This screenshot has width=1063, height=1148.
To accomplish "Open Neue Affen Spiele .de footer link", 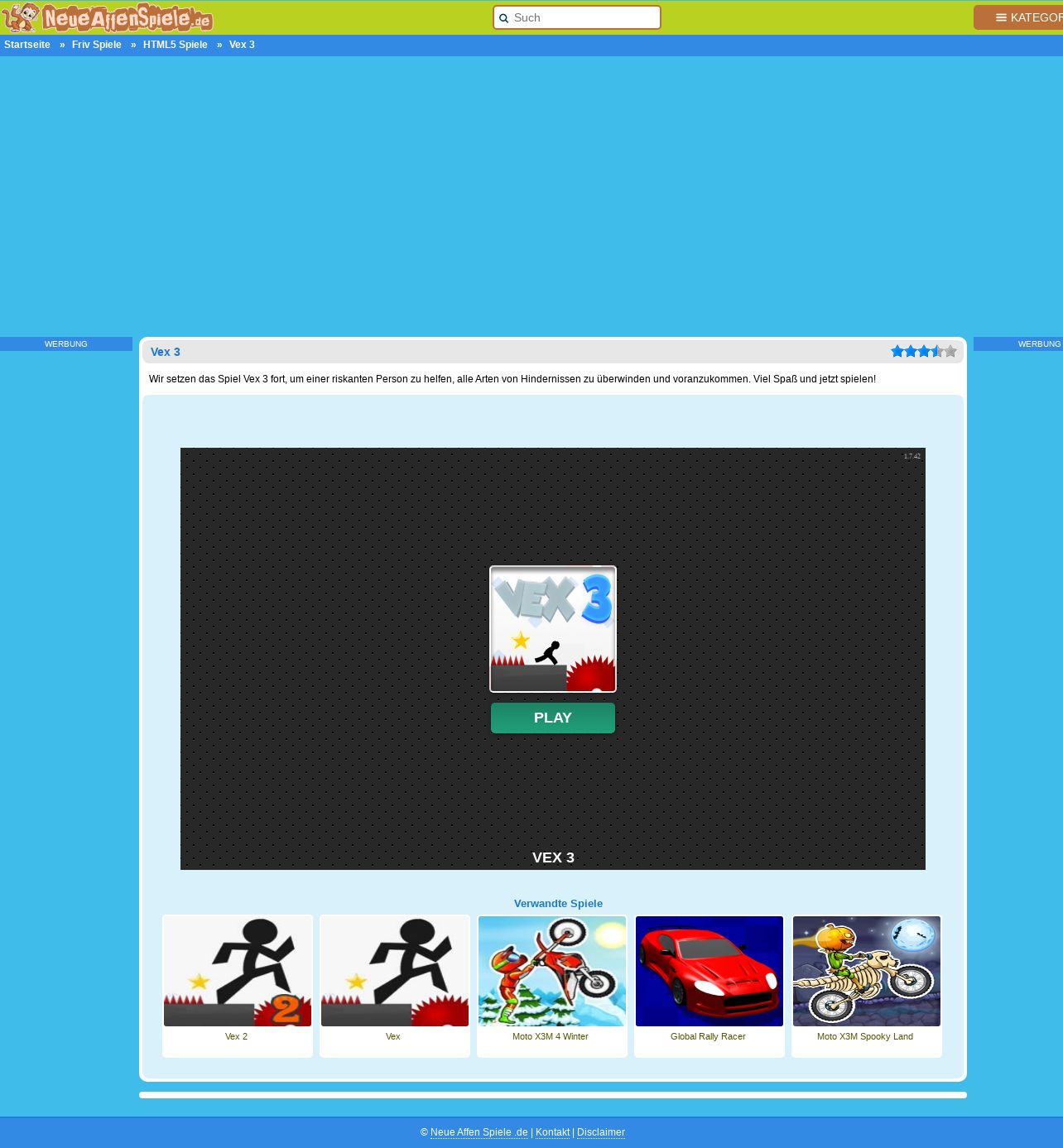I will click(479, 1132).
